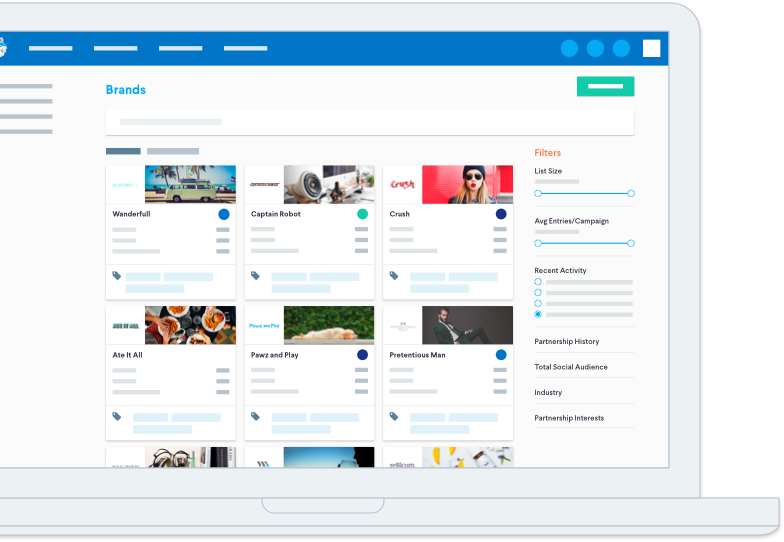Image resolution: width=784 pixels, height=542 pixels.
Task: Click the green button beside Brands heading
Action: [x=606, y=86]
